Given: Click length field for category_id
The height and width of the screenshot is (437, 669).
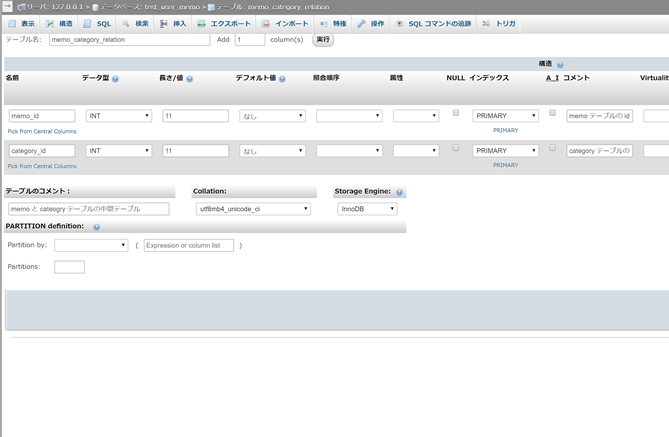Looking at the screenshot, I should click(x=195, y=151).
